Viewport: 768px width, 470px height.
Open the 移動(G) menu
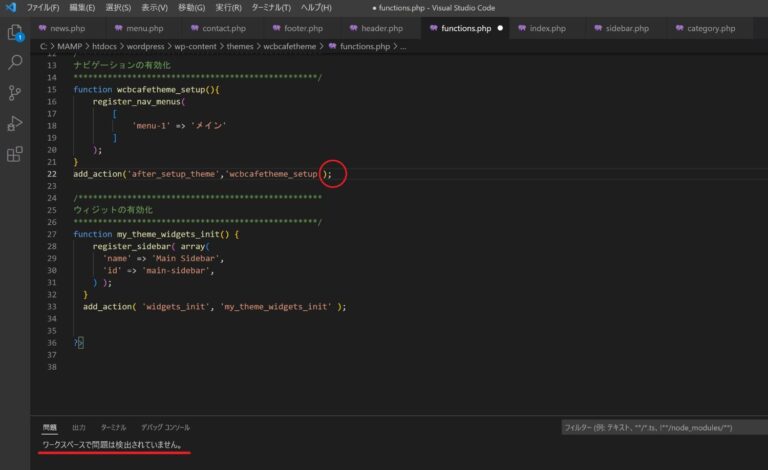coord(191,8)
